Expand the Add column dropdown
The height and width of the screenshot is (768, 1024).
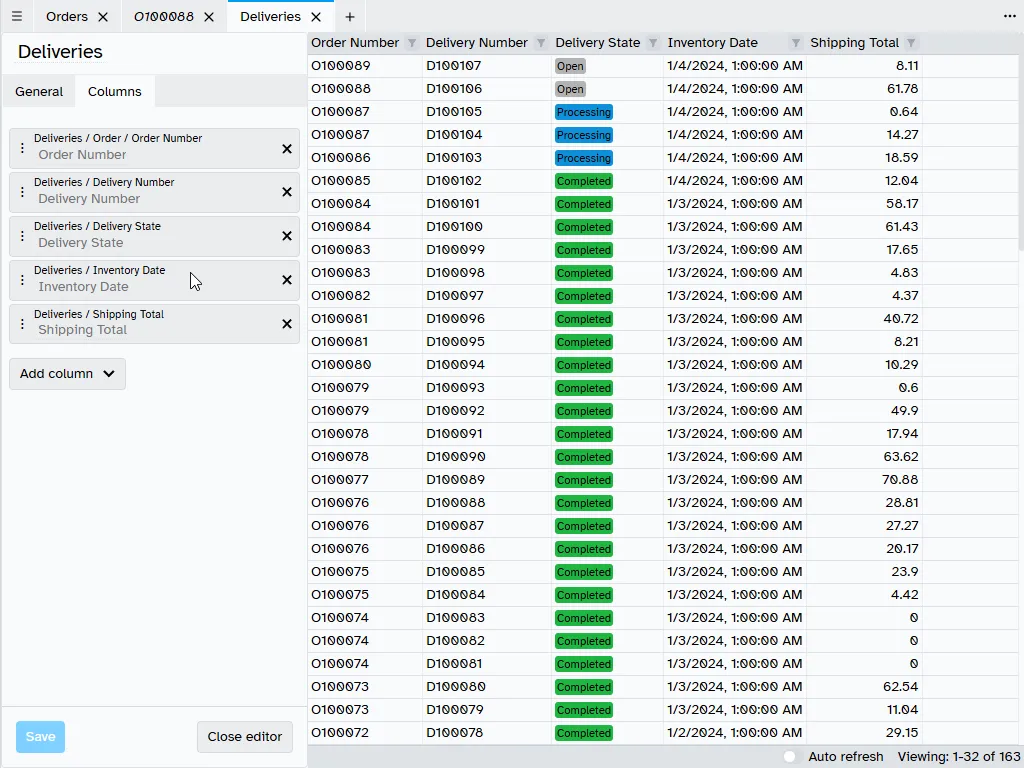click(x=67, y=374)
